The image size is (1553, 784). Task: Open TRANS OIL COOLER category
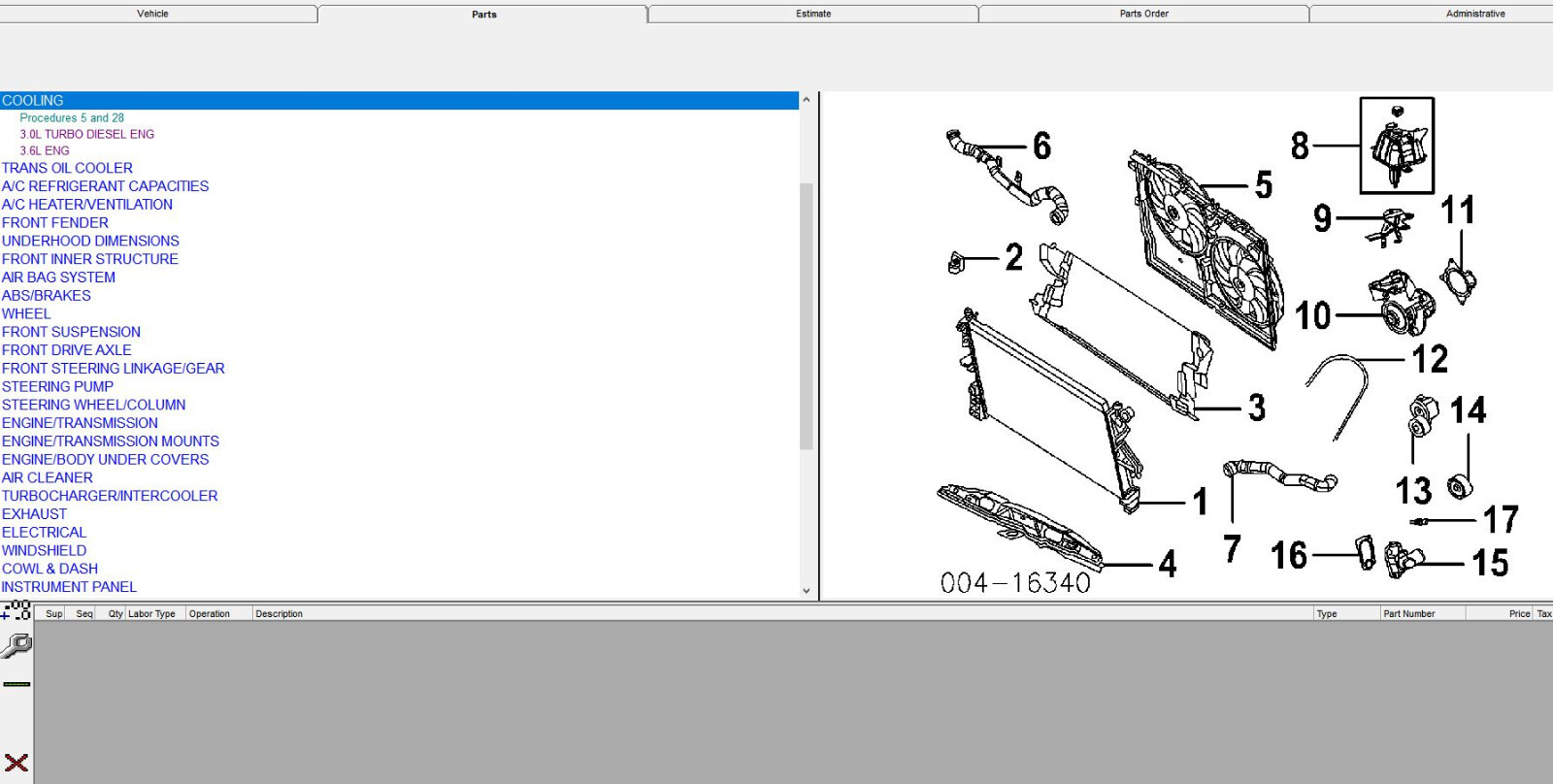[67, 168]
